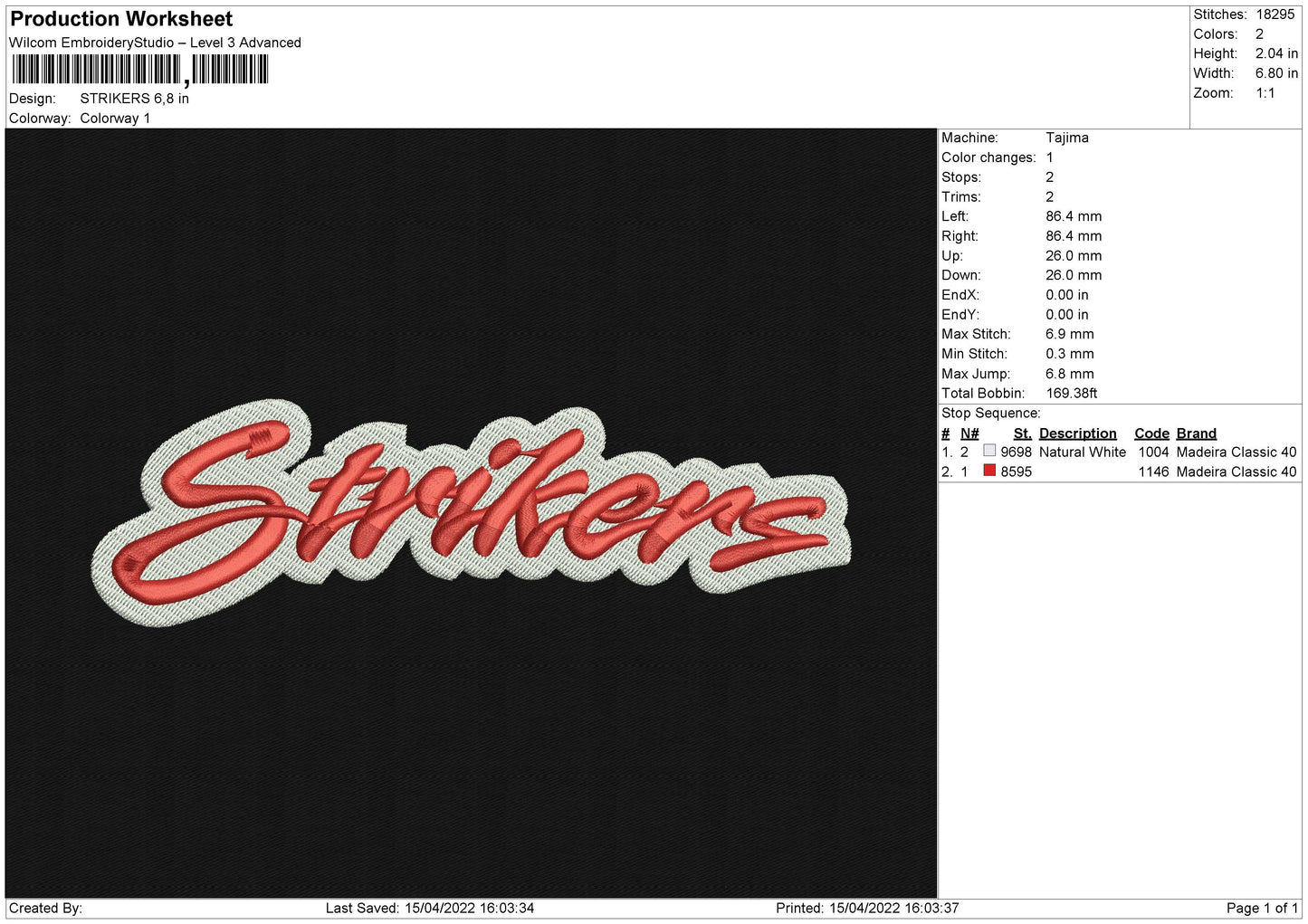Screen dimensions: 1308x924
Task: Click the Strikers embroidery design preview
Action: pos(472,512)
